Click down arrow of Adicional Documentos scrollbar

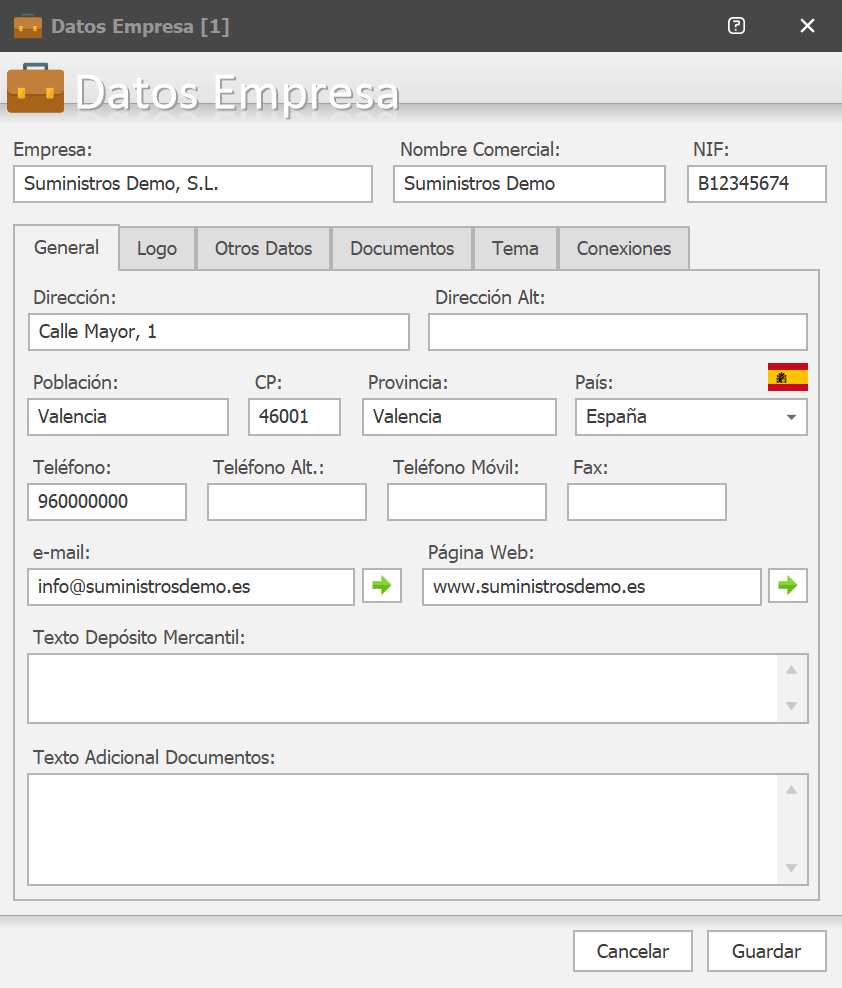tap(792, 868)
